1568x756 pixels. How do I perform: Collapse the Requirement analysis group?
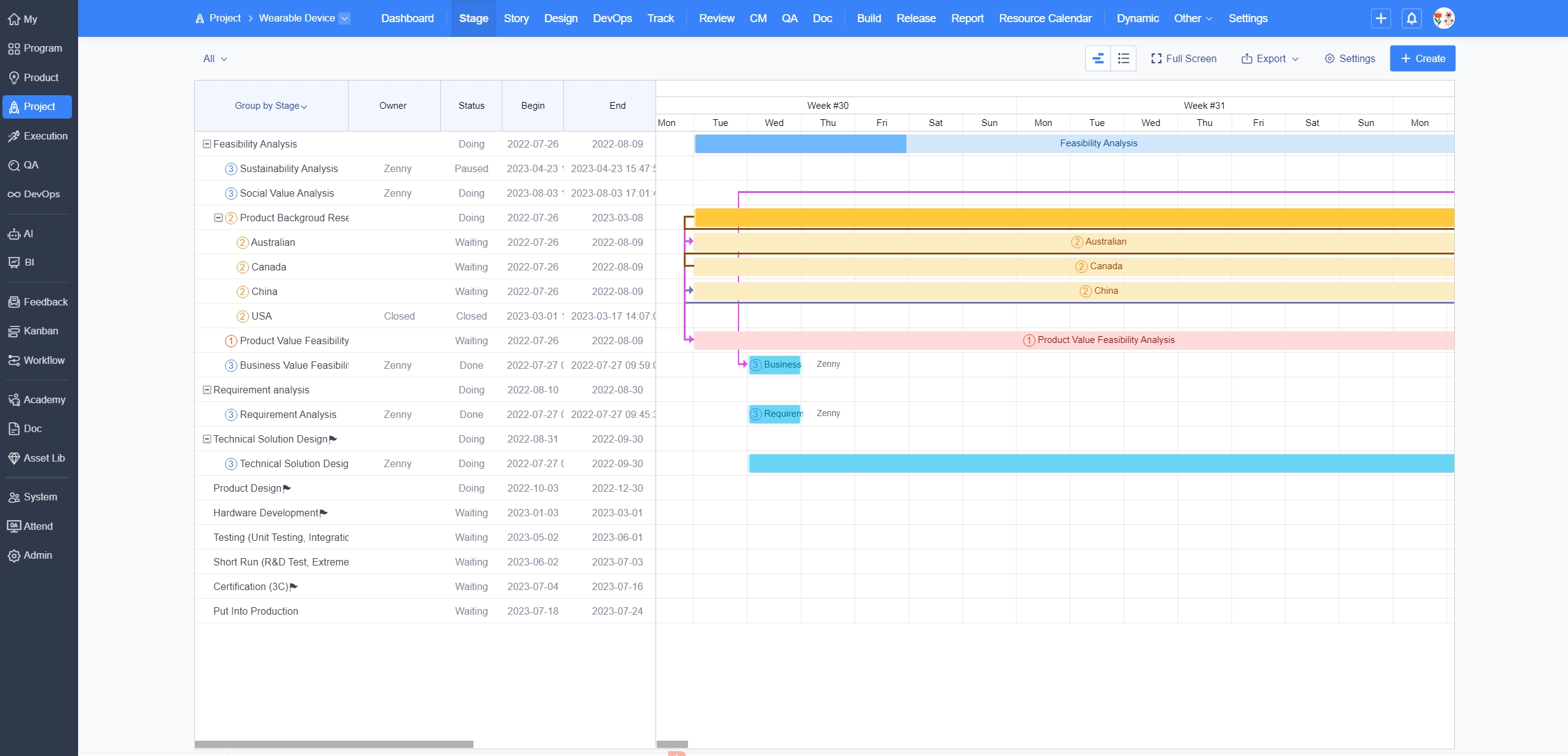[207, 390]
